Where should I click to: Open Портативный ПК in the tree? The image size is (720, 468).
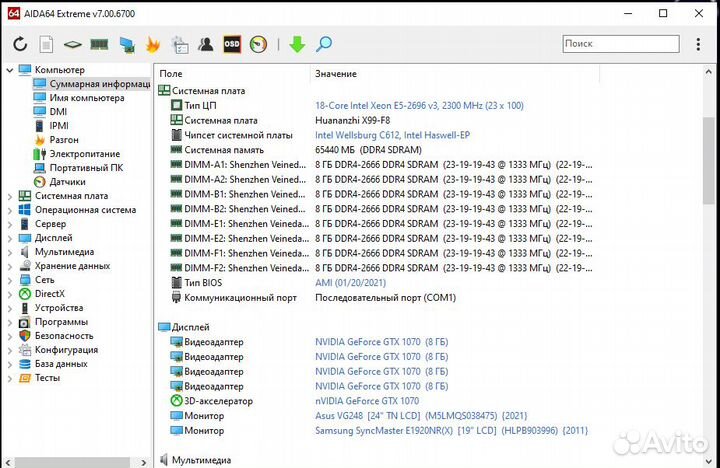point(86,168)
